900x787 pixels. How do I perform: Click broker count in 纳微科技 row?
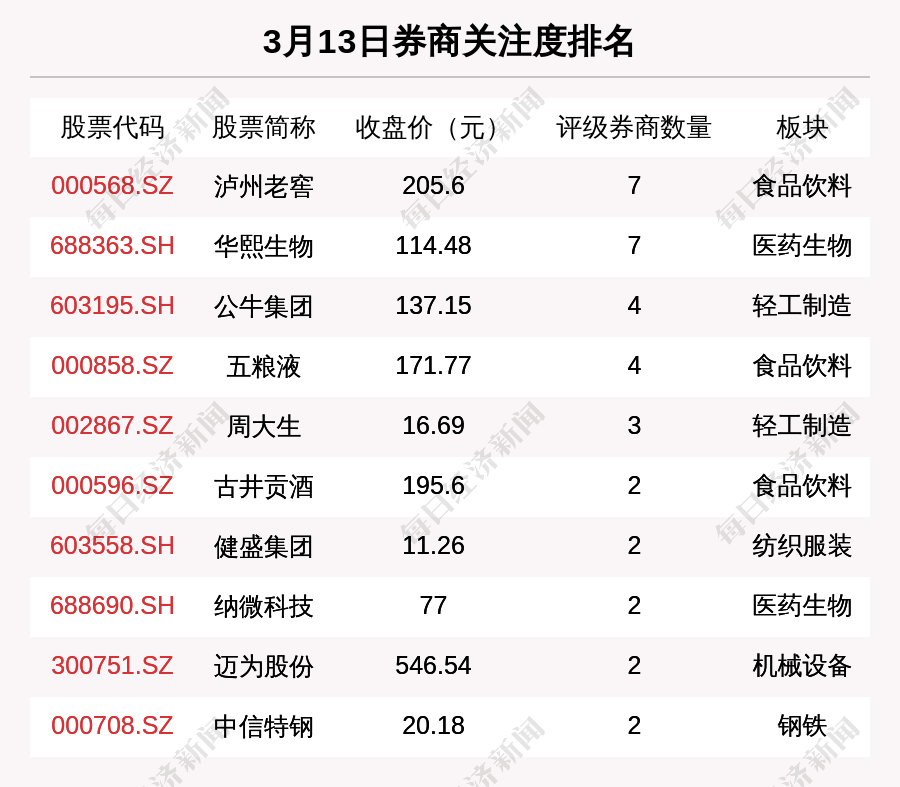pyautogui.click(x=634, y=606)
